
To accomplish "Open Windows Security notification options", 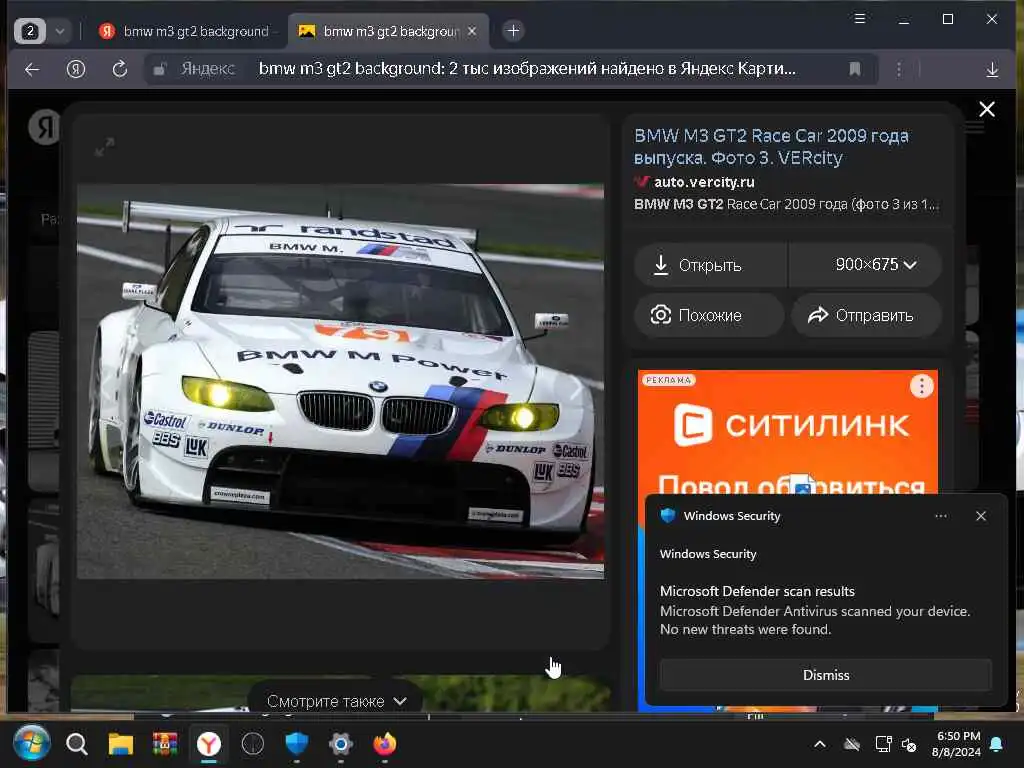I will click(940, 516).
